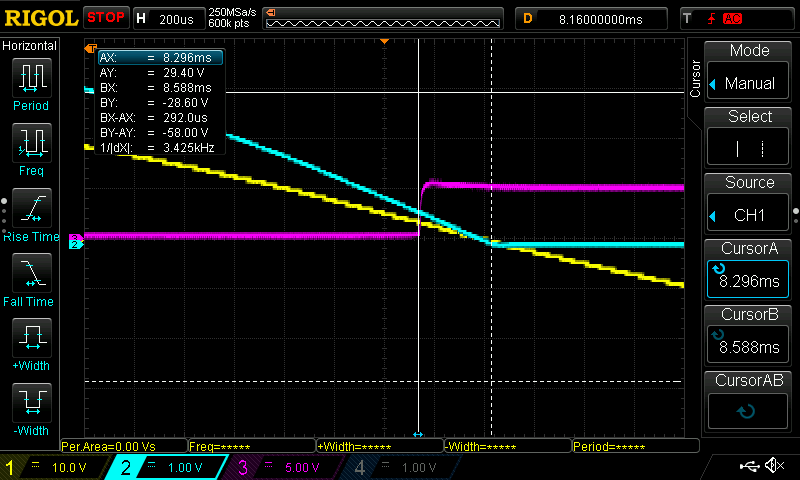Screen dimensions: 800x480
Task: Select the CursorA 8.296ms menu item
Action: tap(749, 268)
